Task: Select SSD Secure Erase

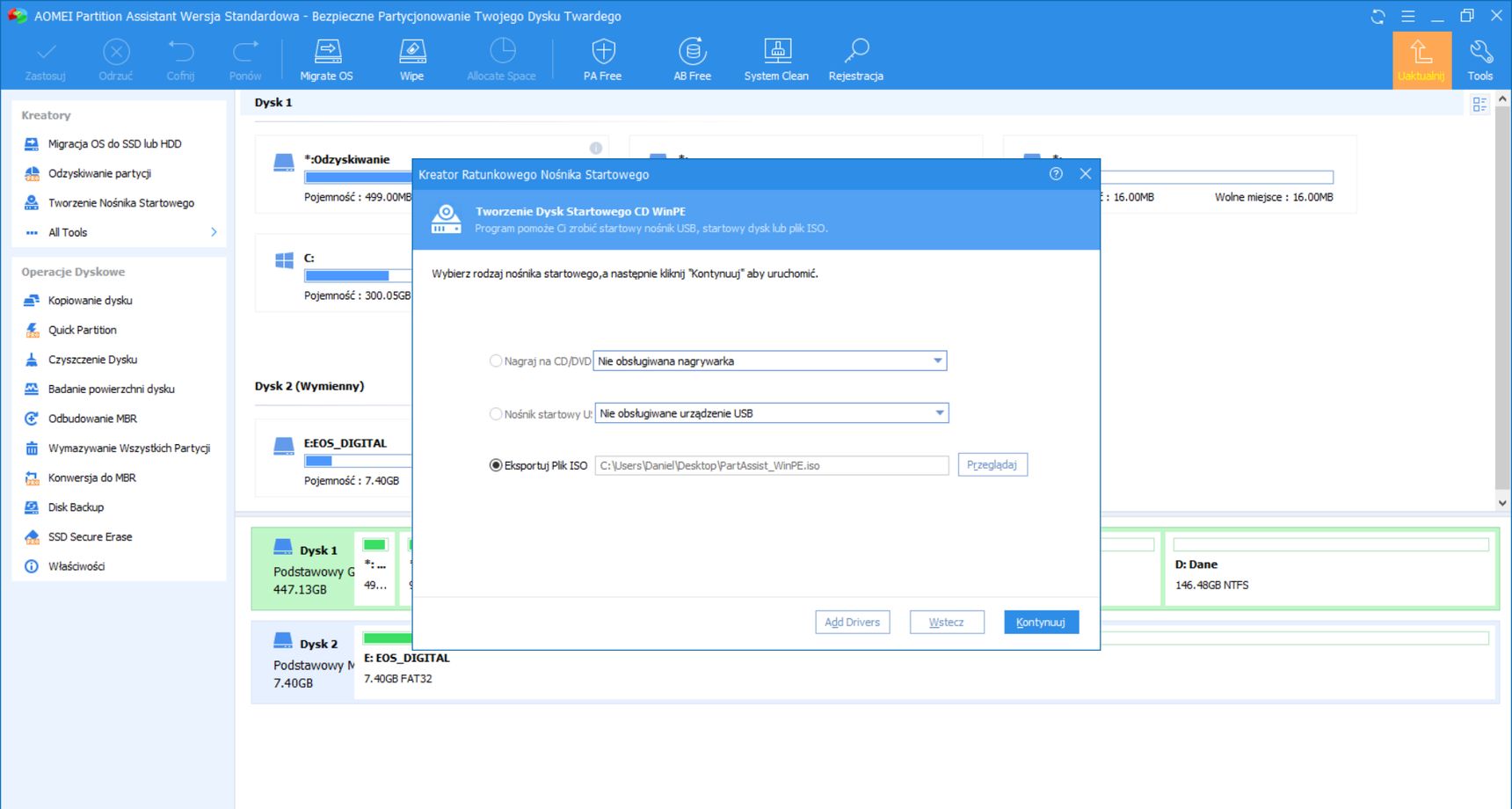Action: pyautogui.click(x=90, y=536)
